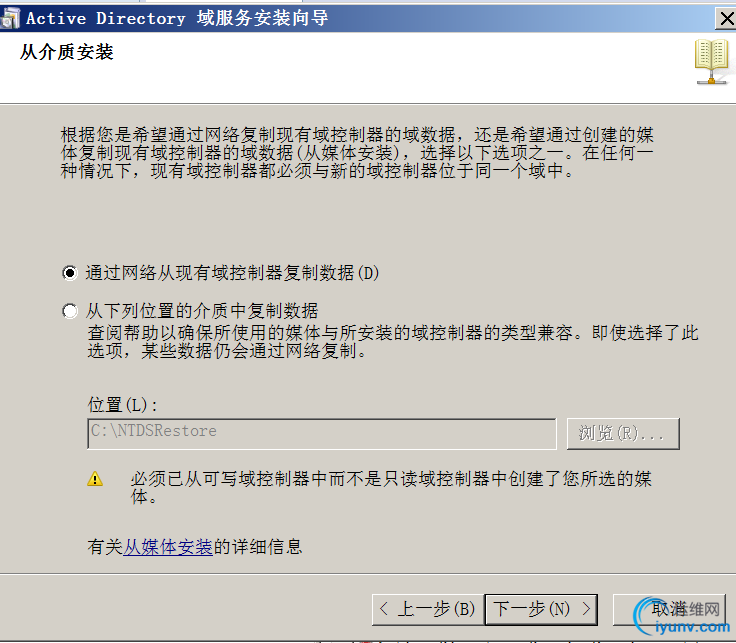736x643 pixels.
Task: Click the 查阅帮助 media compatibility description text
Action: [x=393, y=342]
